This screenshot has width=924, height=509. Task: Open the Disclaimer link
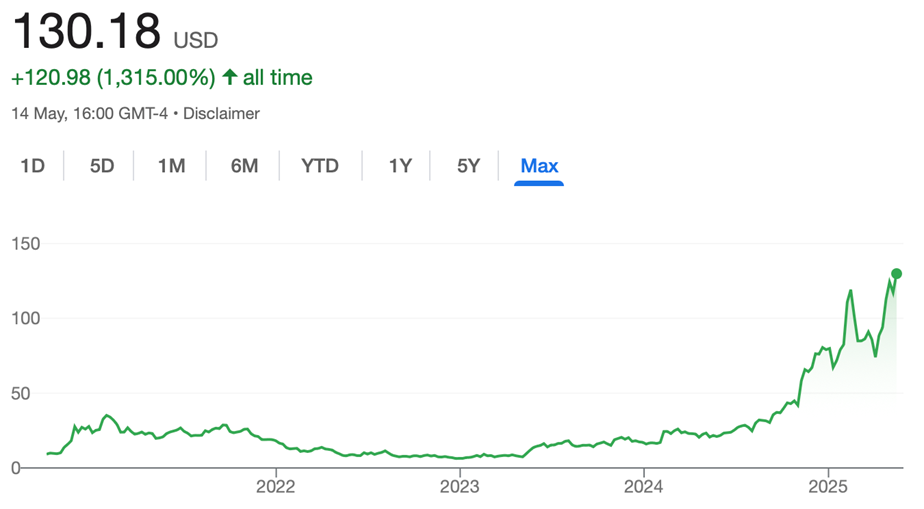[x=222, y=114]
